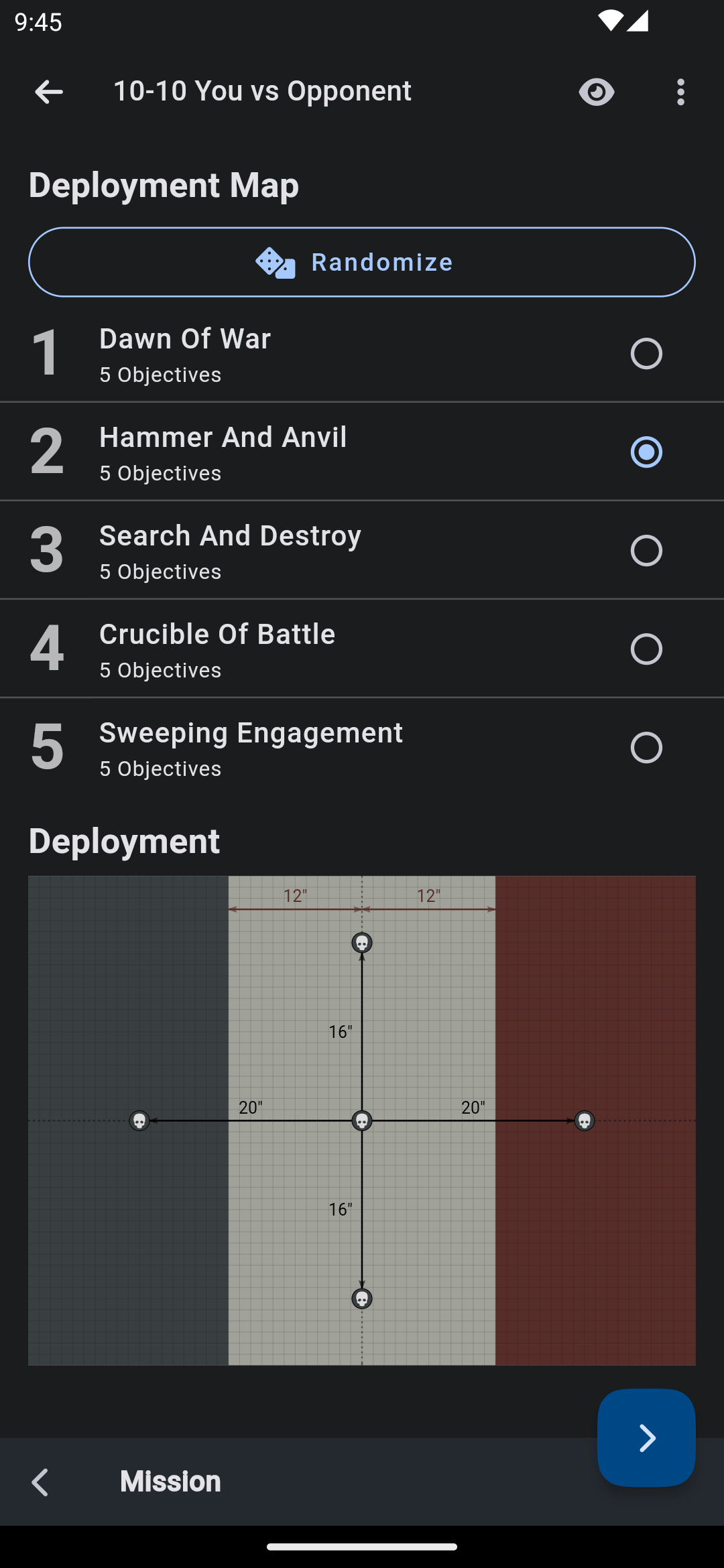Tap the blue next arrow button
Image resolution: width=724 pixels, height=1568 pixels.
(646, 1438)
